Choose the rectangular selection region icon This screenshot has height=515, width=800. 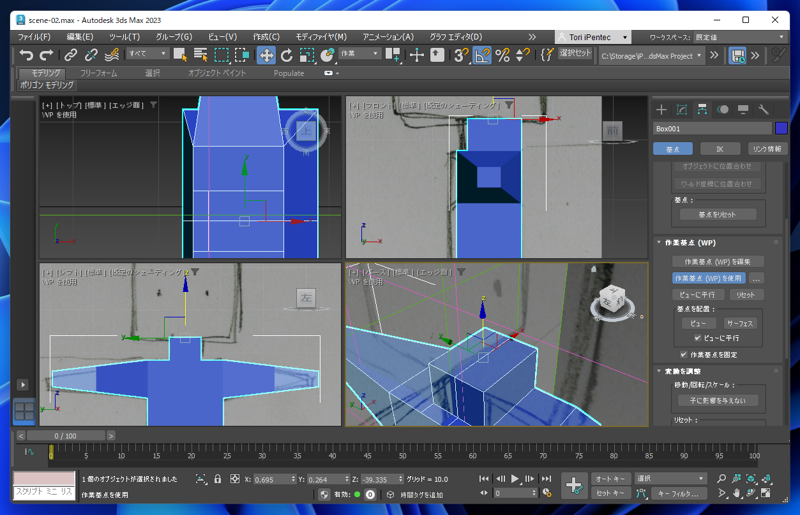(x=221, y=55)
